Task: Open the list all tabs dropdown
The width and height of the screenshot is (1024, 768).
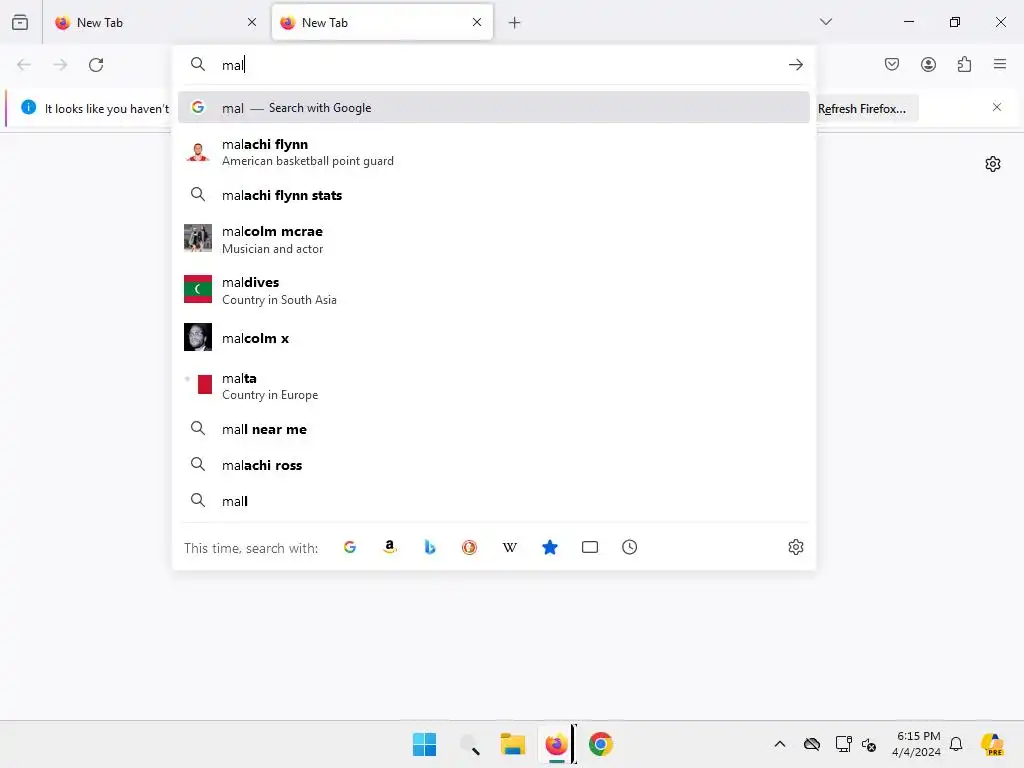Action: tap(826, 22)
